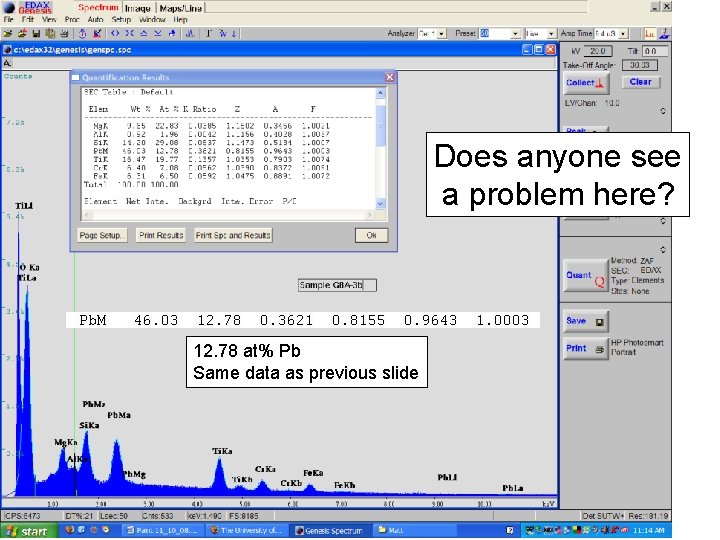Click the Print button in right panel
720x540 pixels.
coord(585,349)
